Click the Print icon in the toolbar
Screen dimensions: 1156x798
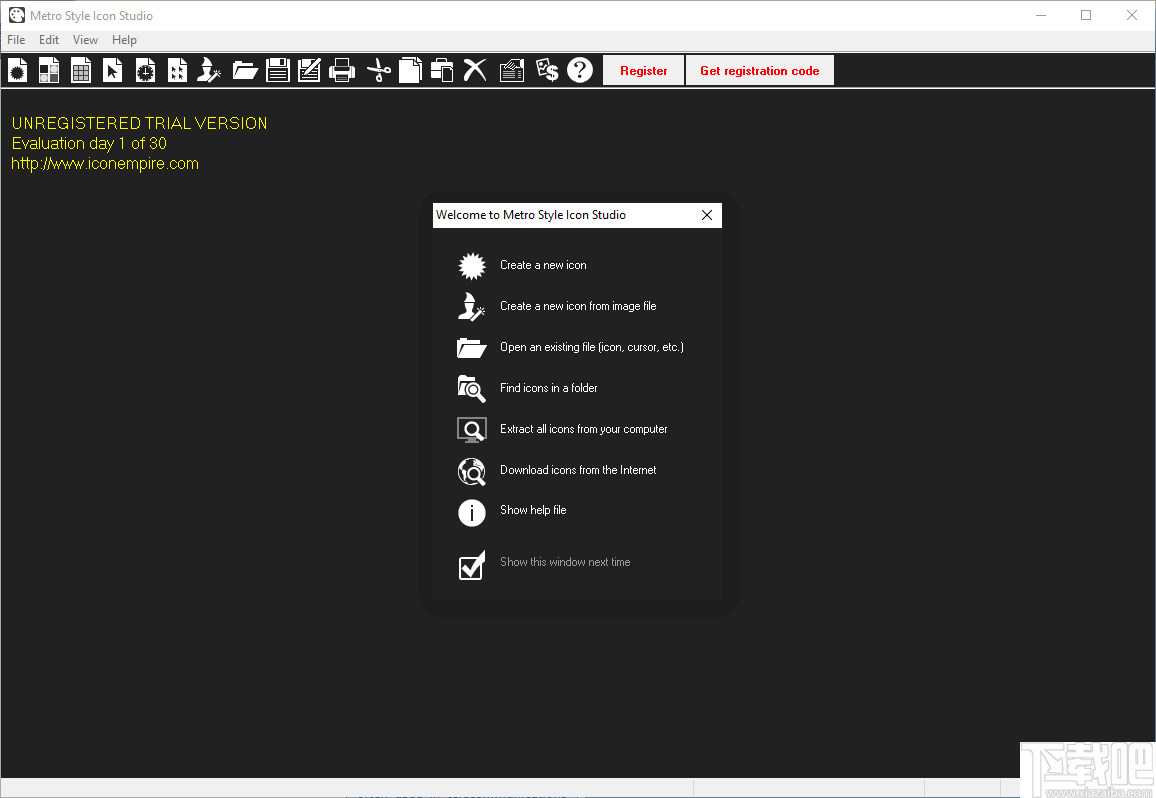342,70
